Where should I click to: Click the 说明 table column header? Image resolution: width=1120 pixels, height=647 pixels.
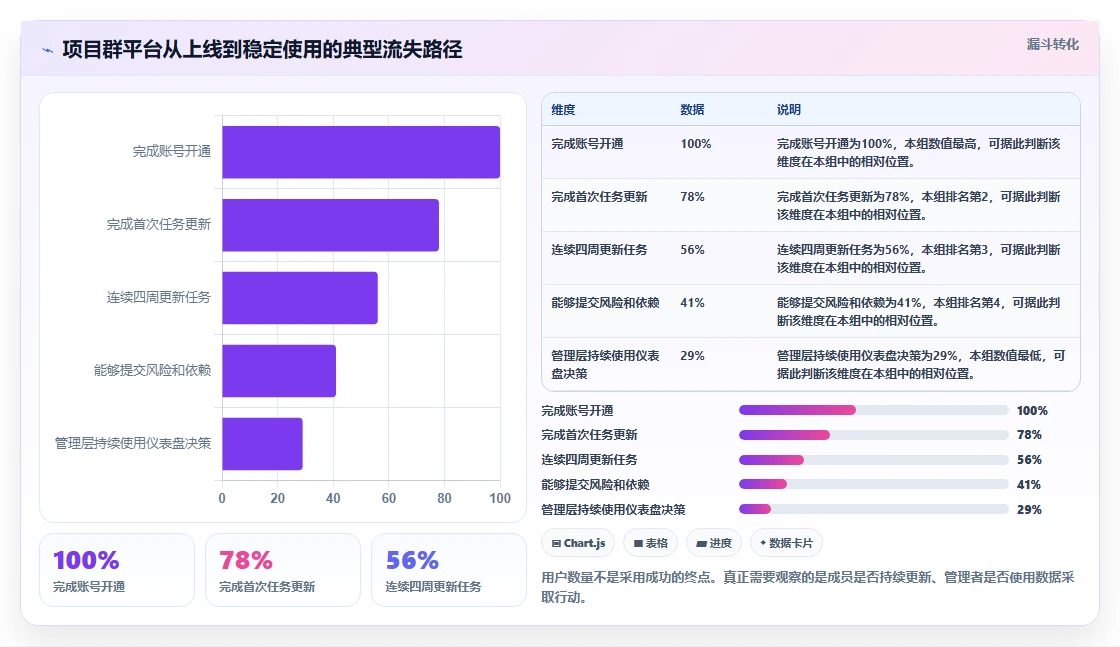(789, 110)
